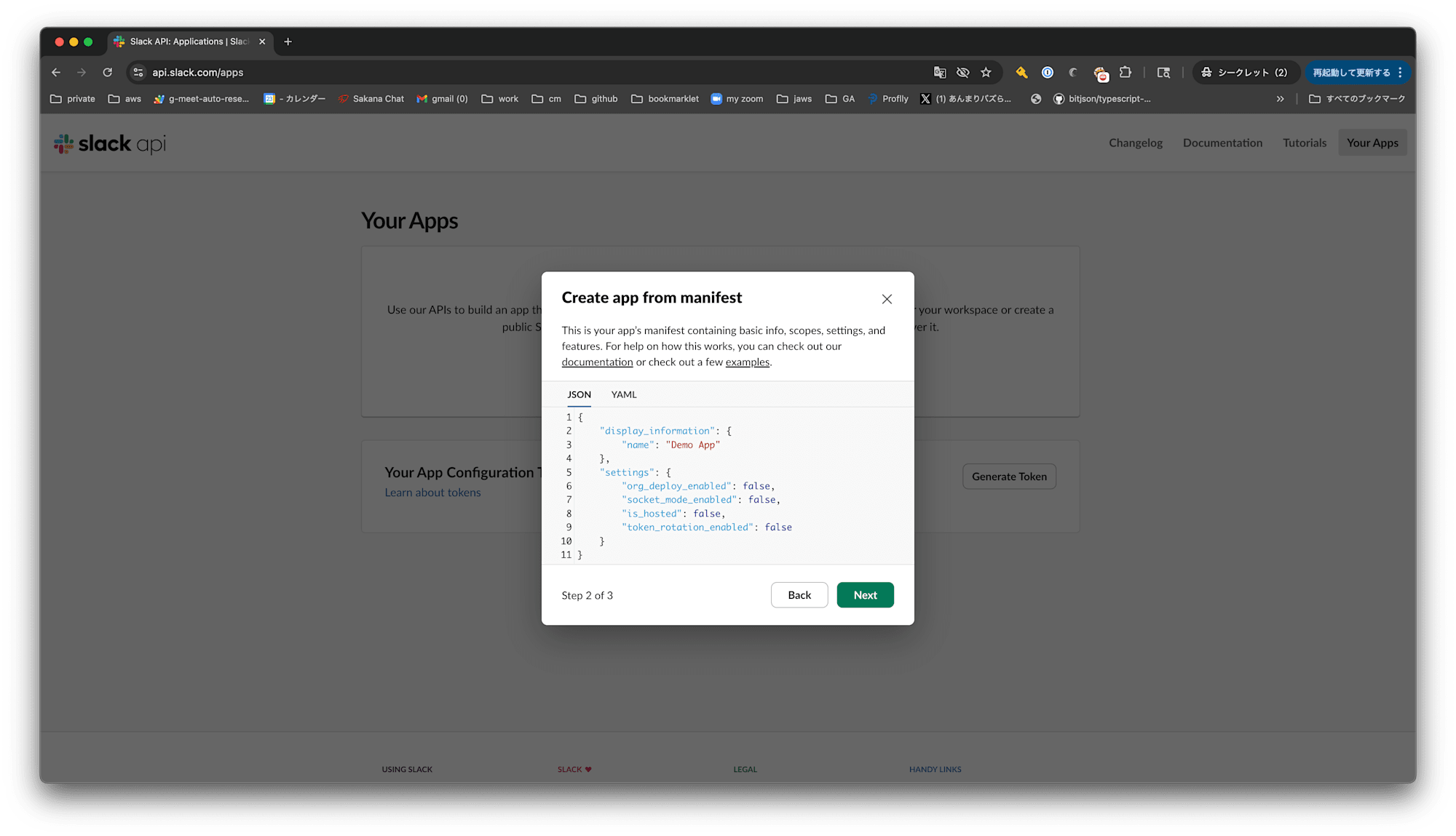The width and height of the screenshot is (1456, 836).
Task: Click the Back button in dialog
Action: pyautogui.click(x=799, y=595)
